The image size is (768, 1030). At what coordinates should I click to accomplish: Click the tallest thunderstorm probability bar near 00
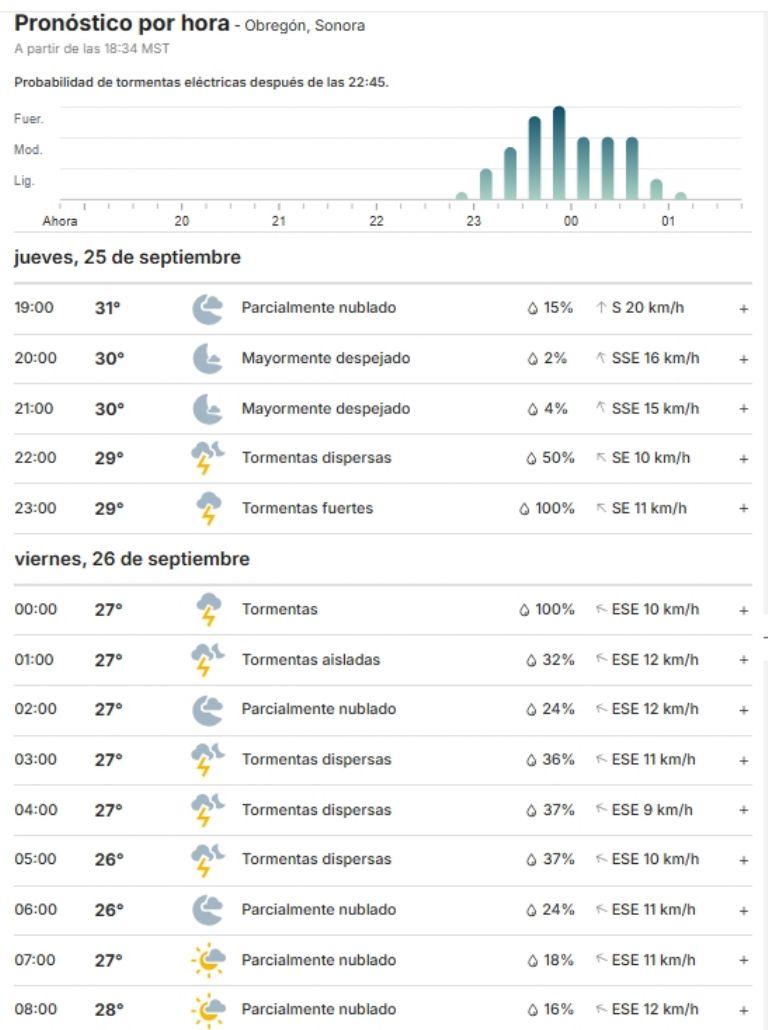(x=558, y=150)
